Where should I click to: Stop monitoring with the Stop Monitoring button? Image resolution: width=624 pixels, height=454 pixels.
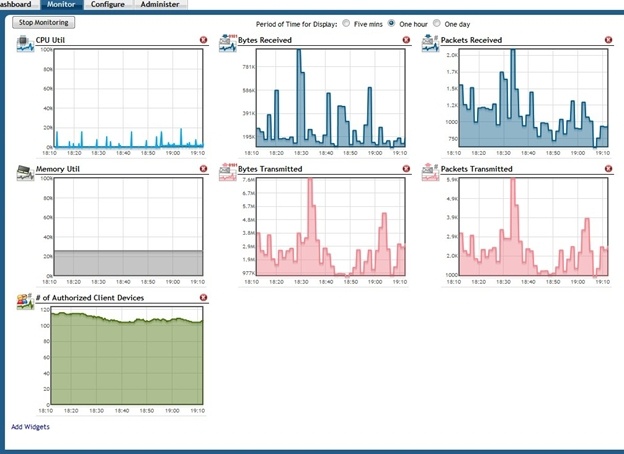44,23
